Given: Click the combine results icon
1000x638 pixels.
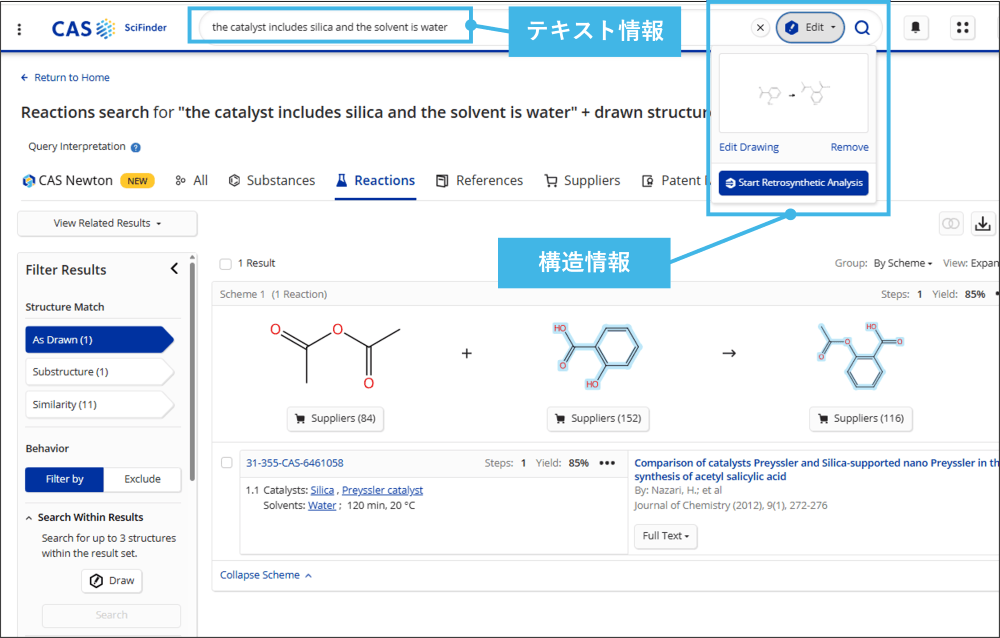Looking at the screenshot, I should 951,223.
